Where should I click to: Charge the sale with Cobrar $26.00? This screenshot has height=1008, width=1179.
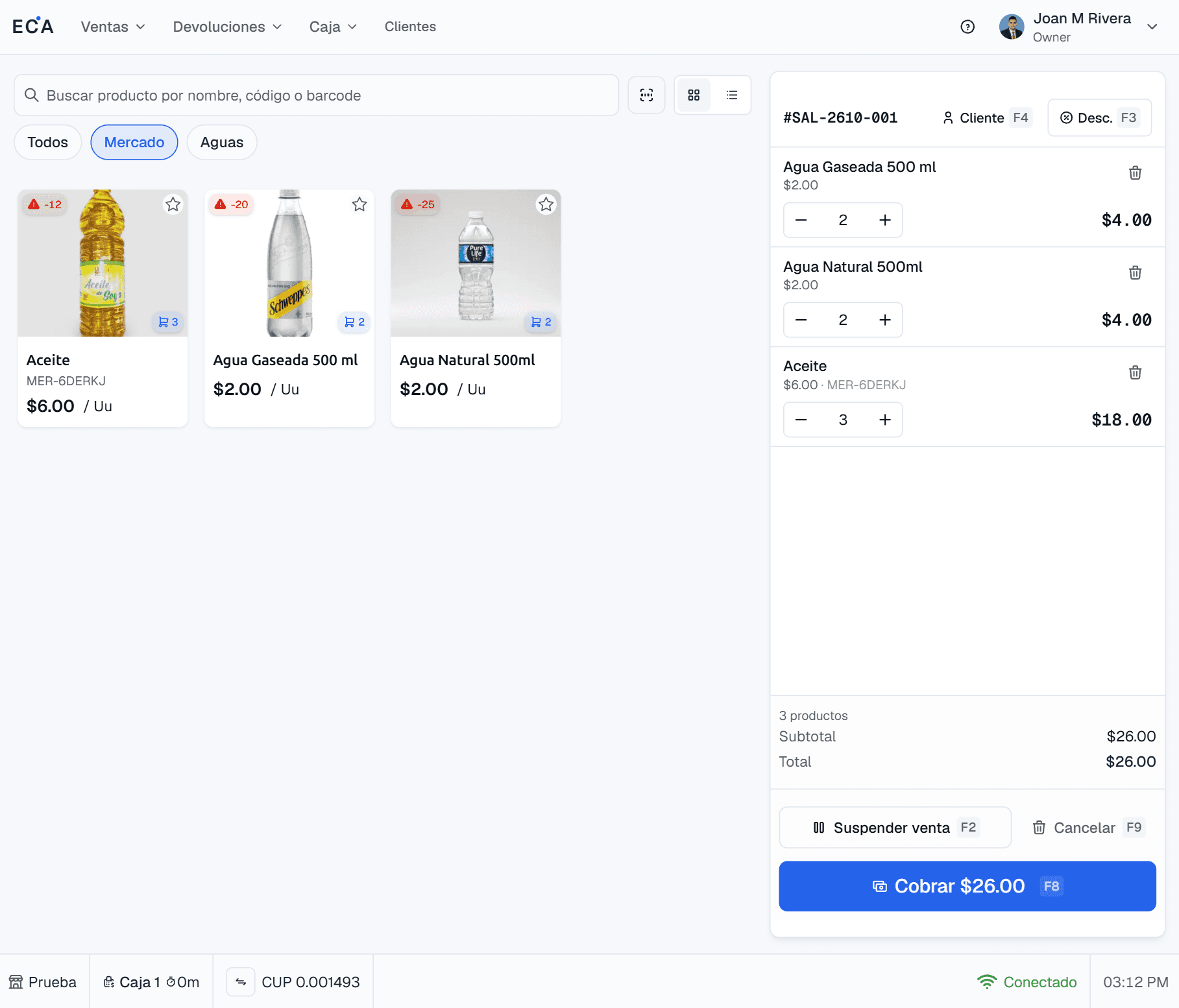click(967, 886)
